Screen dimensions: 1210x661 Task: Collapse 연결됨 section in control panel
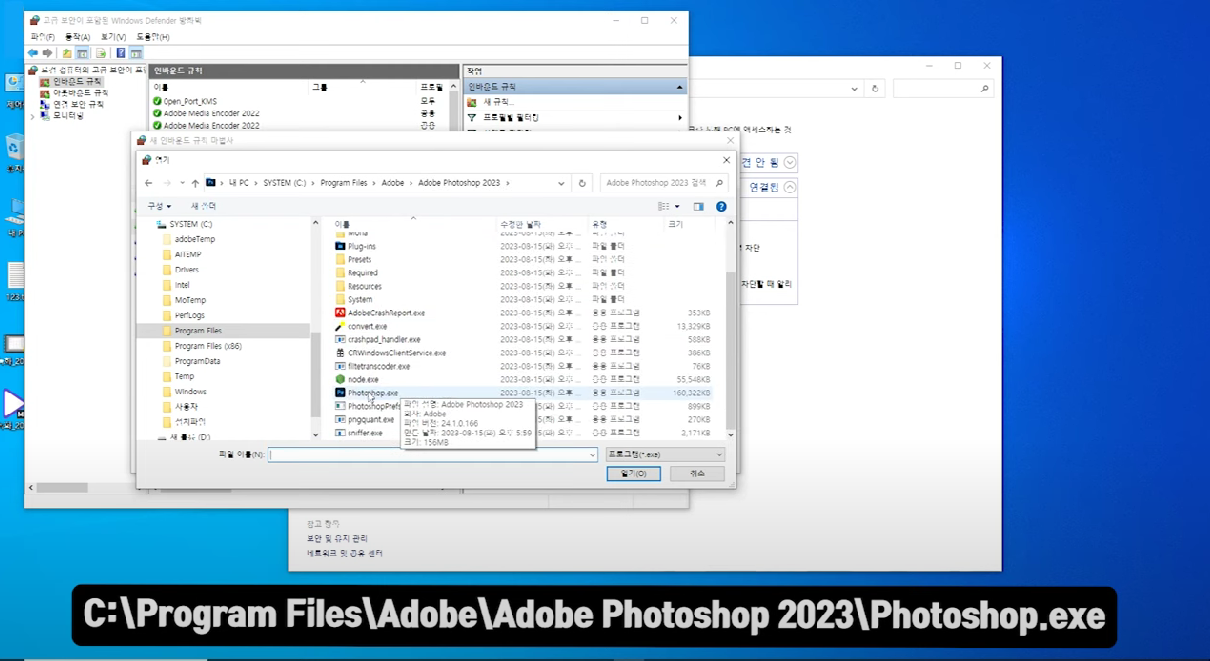(791, 187)
